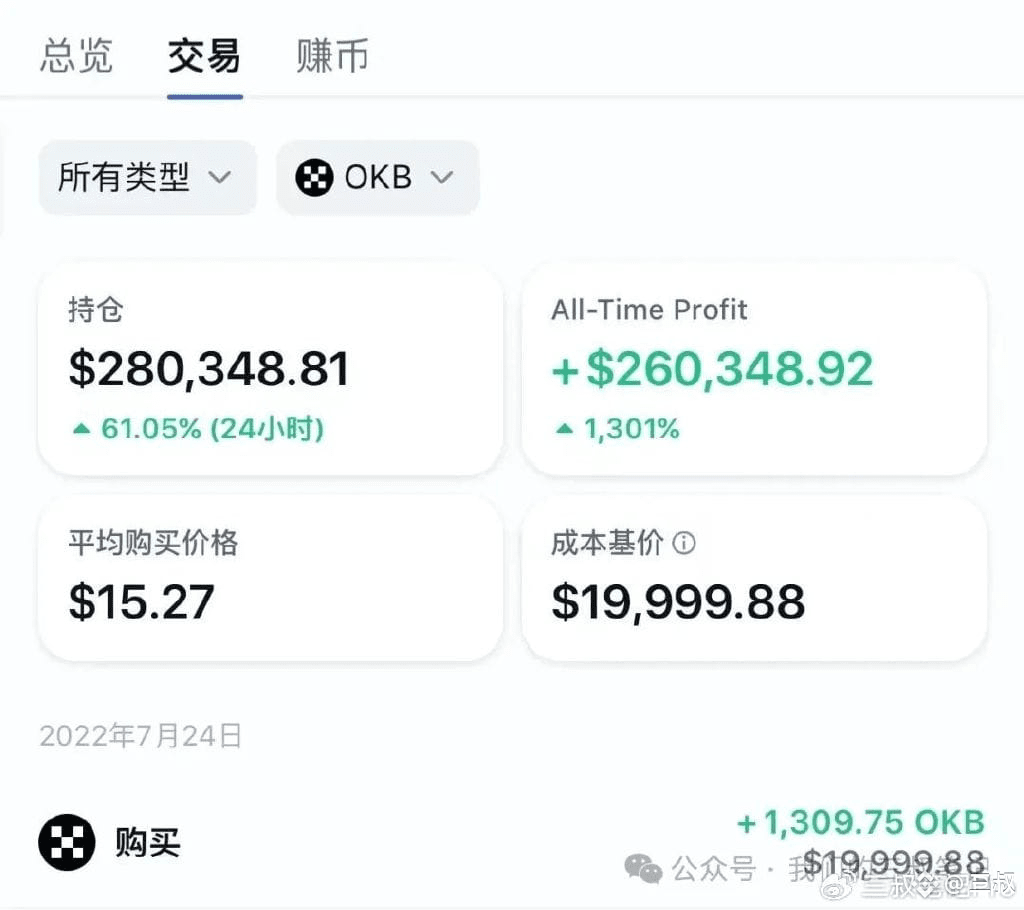Click the OKB icon in the 购买 transaction
The height and width of the screenshot is (910, 1024).
pos(67,843)
